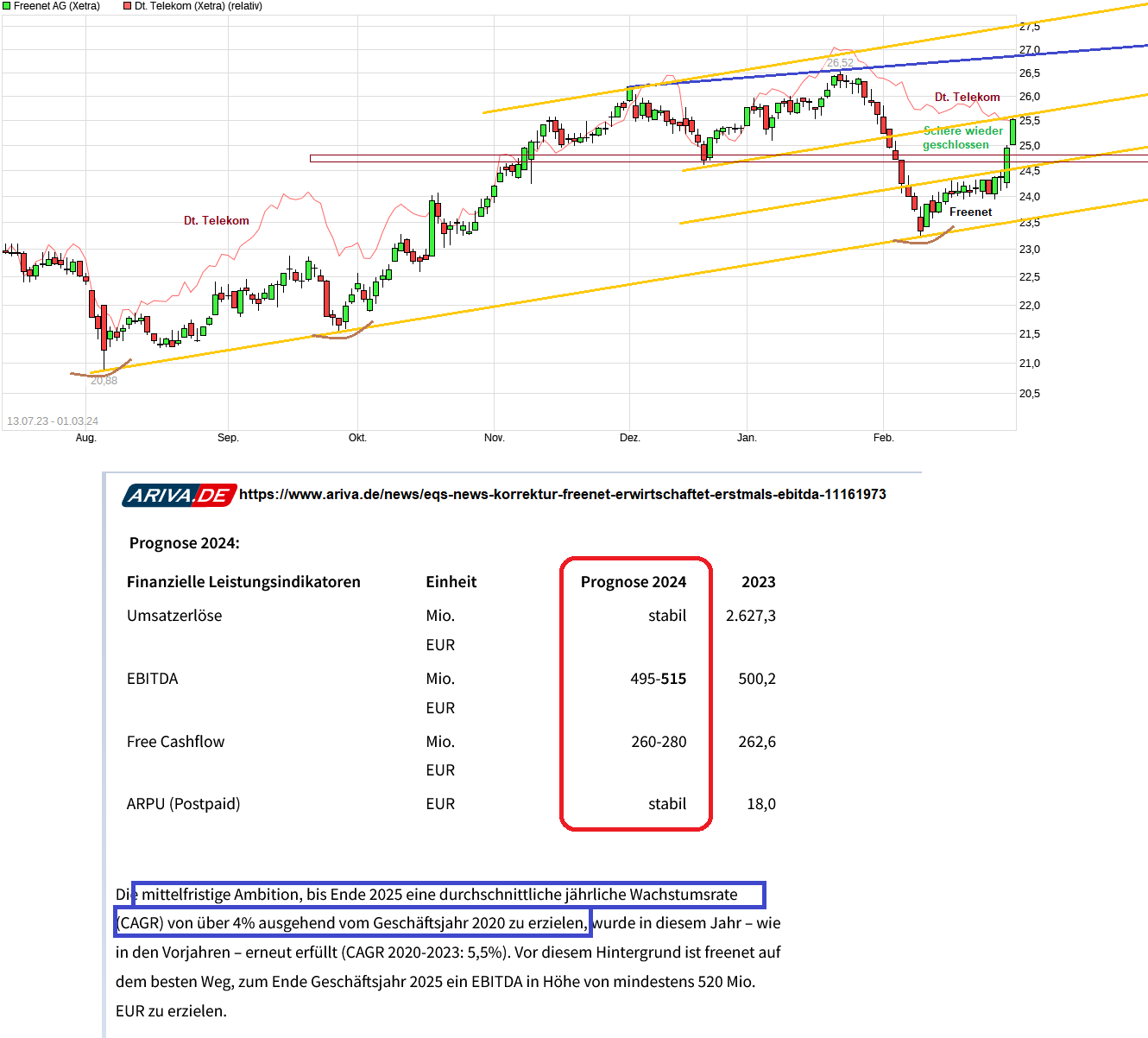Click the 2023 EBITDA value '500,2'
This screenshot has height=1038, width=1148.
[x=757, y=679]
